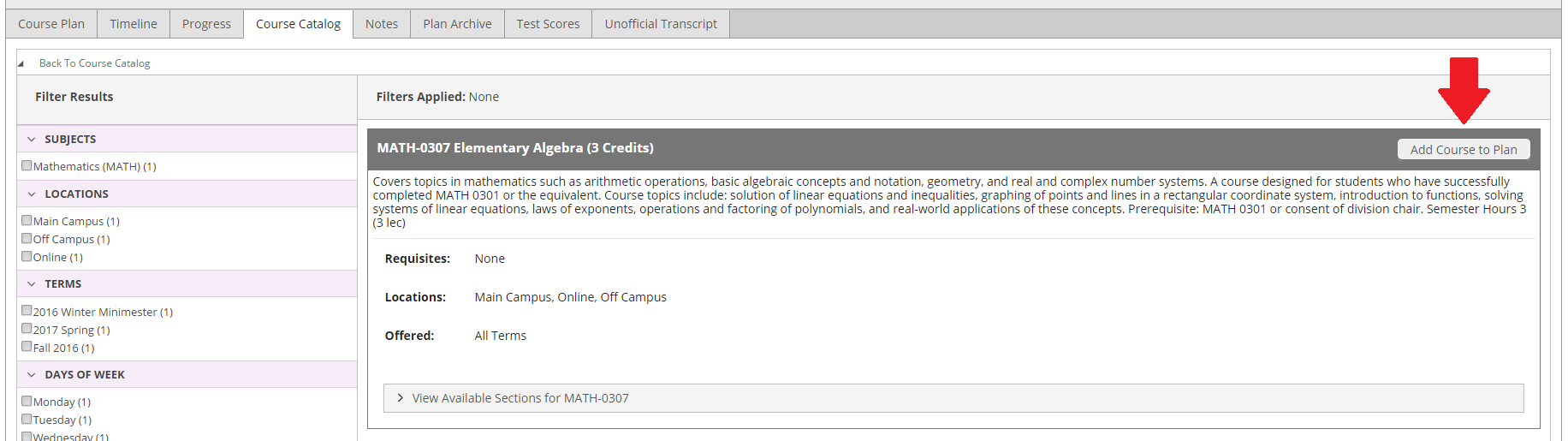This screenshot has width=1568, height=441.
Task: Switch to the Unofficial Transcript tab
Action: click(x=661, y=24)
